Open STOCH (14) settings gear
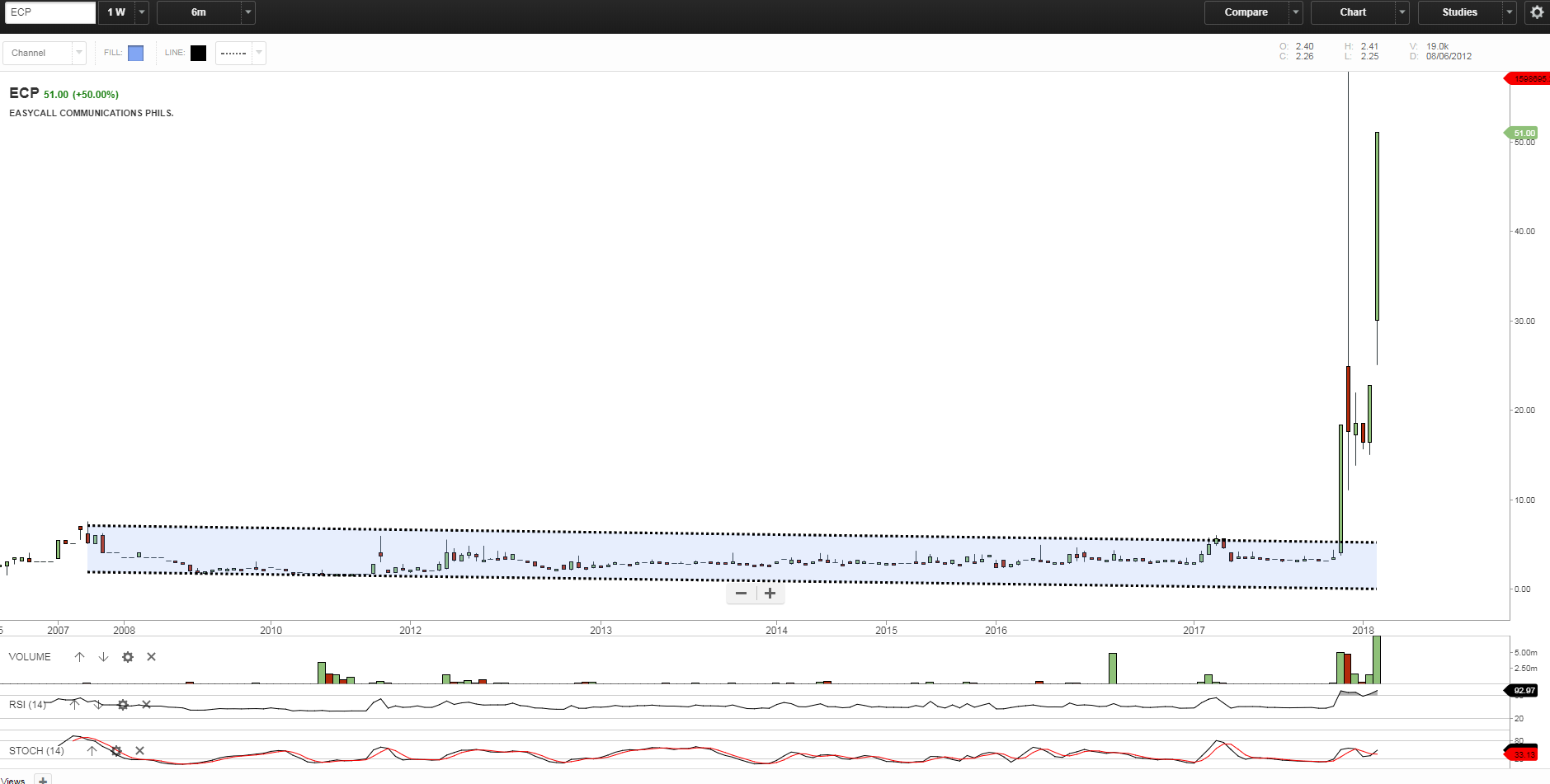Viewport: 1550px width, 784px height. pyautogui.click(x=115, y=751)
